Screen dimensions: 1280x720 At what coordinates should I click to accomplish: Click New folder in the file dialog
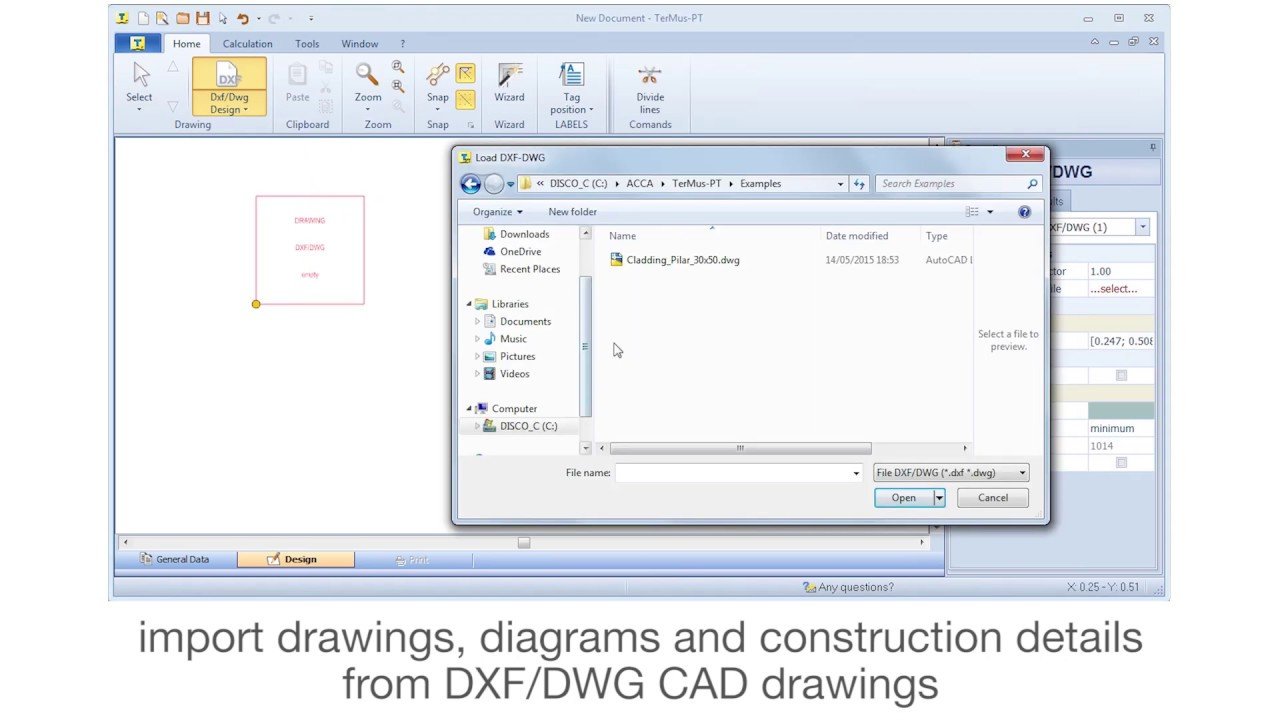(573, 212)
